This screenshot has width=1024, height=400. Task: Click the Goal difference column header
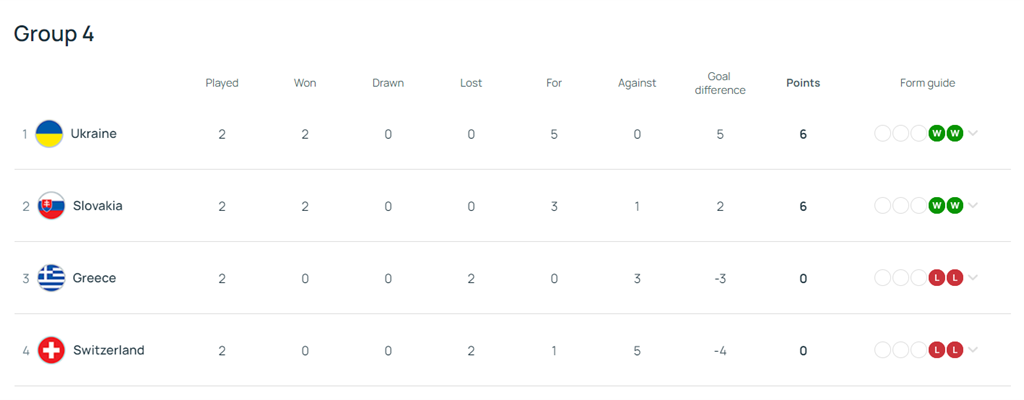720,83
